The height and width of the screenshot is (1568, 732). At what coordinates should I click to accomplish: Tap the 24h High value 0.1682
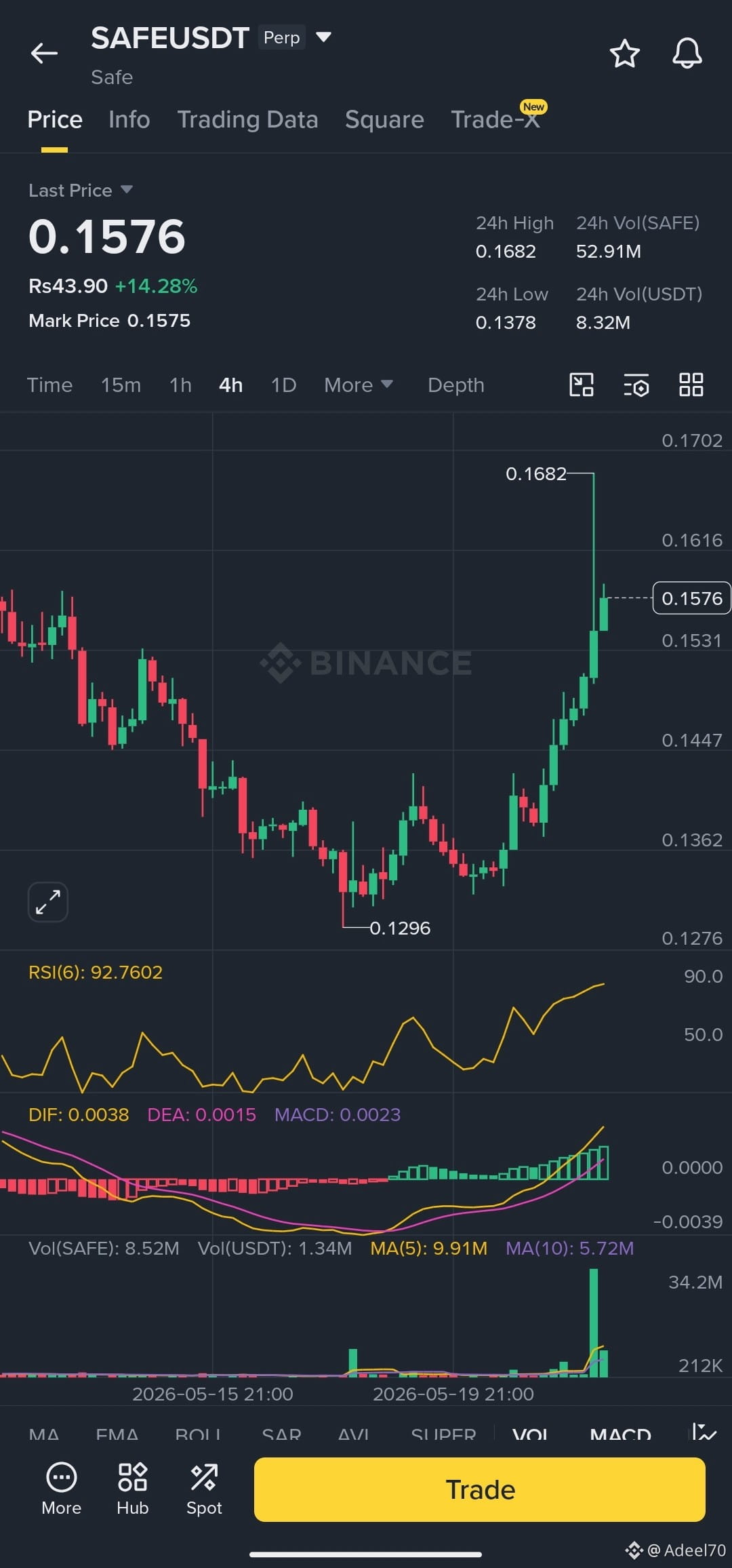tap(506, 252)
